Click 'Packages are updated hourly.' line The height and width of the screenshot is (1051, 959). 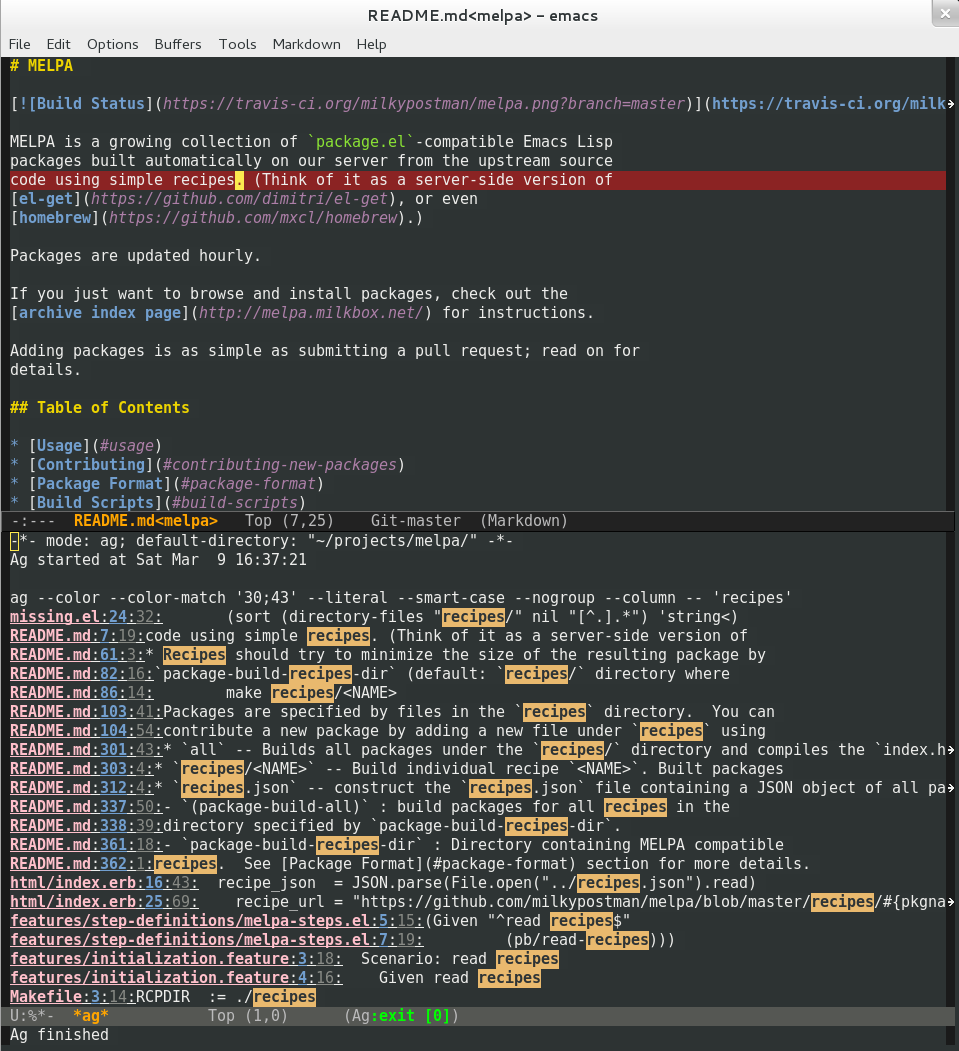[135, 256]
